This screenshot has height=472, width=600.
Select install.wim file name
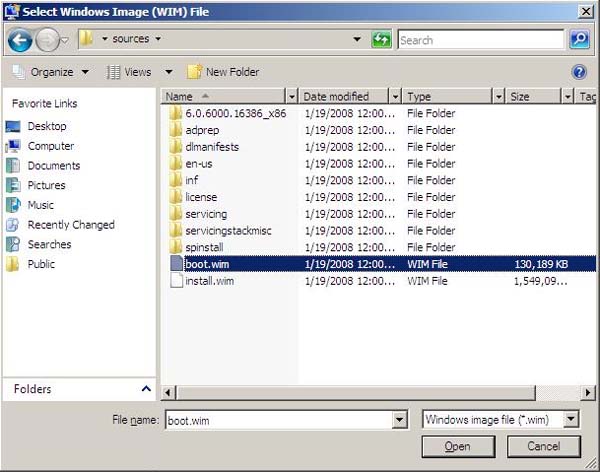tap(210, 281)
